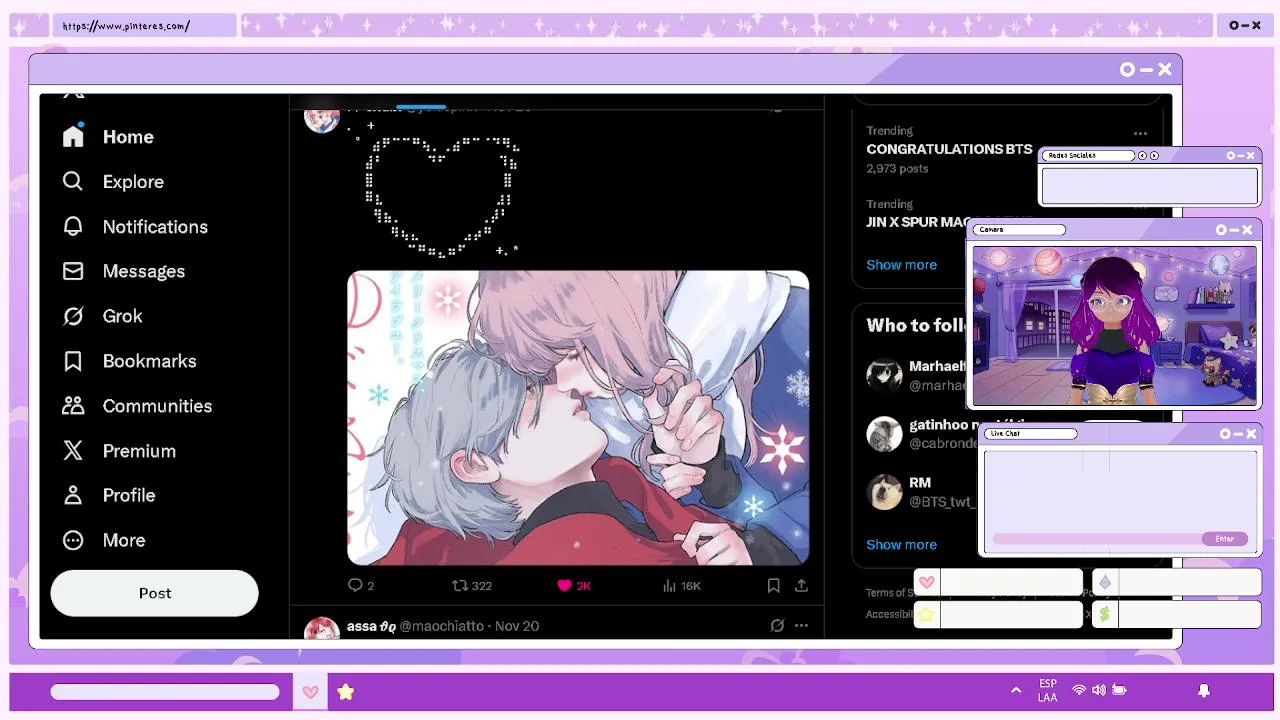Click the Communities people icon
The height and width of the screenshot is (720, 1280).
click(x=73, y=405)
